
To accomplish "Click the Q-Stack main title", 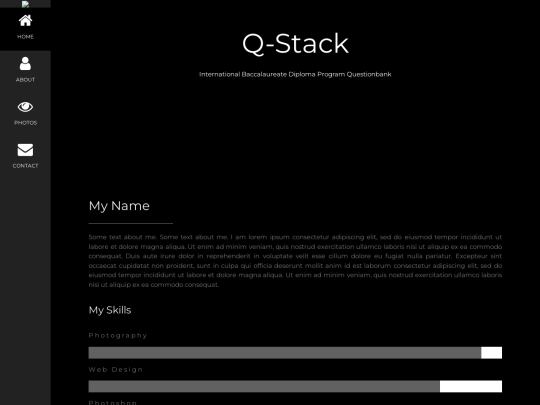I will click(x=295, y=44).
